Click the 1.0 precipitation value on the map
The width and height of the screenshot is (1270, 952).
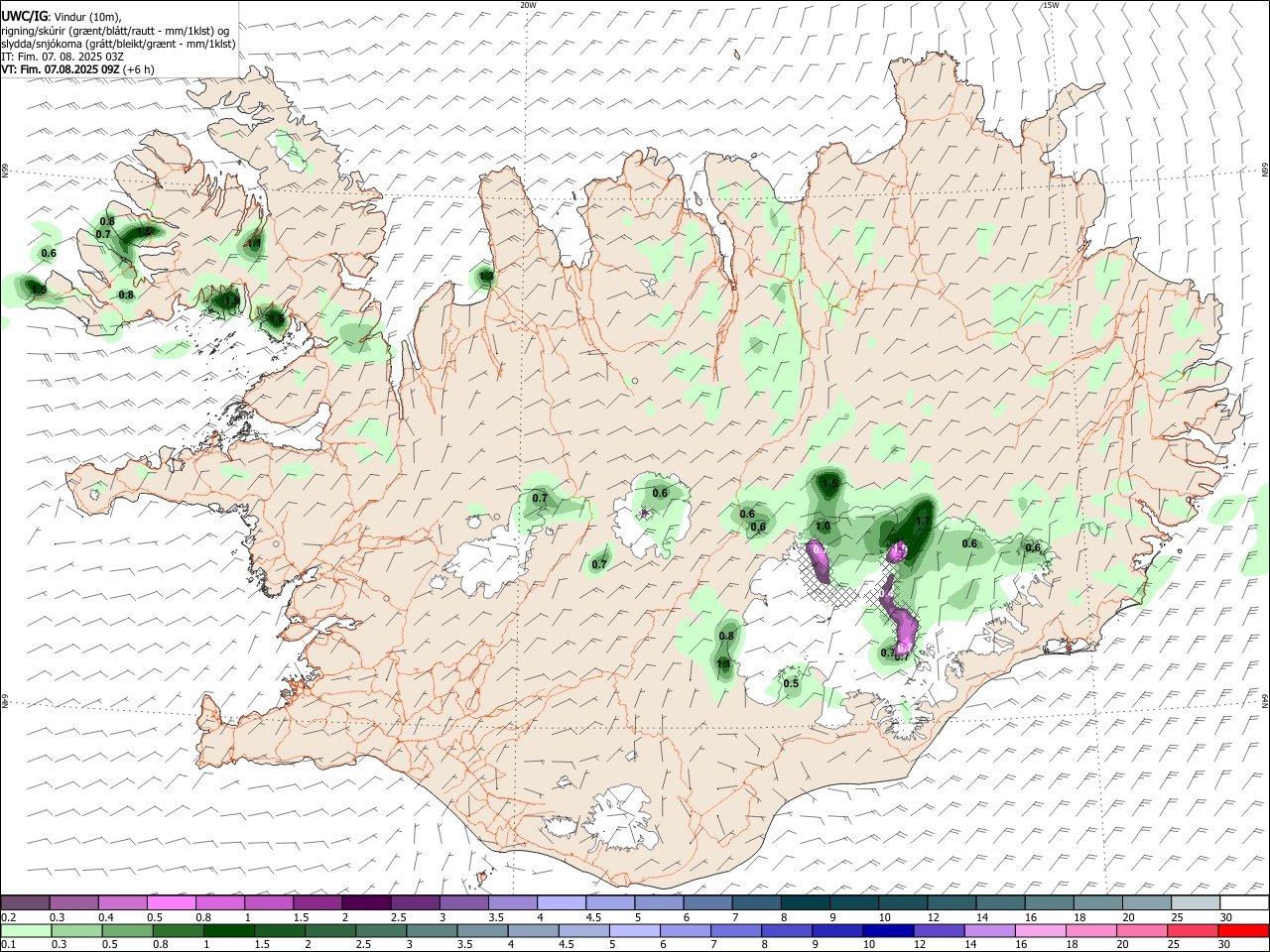(823, 527)
